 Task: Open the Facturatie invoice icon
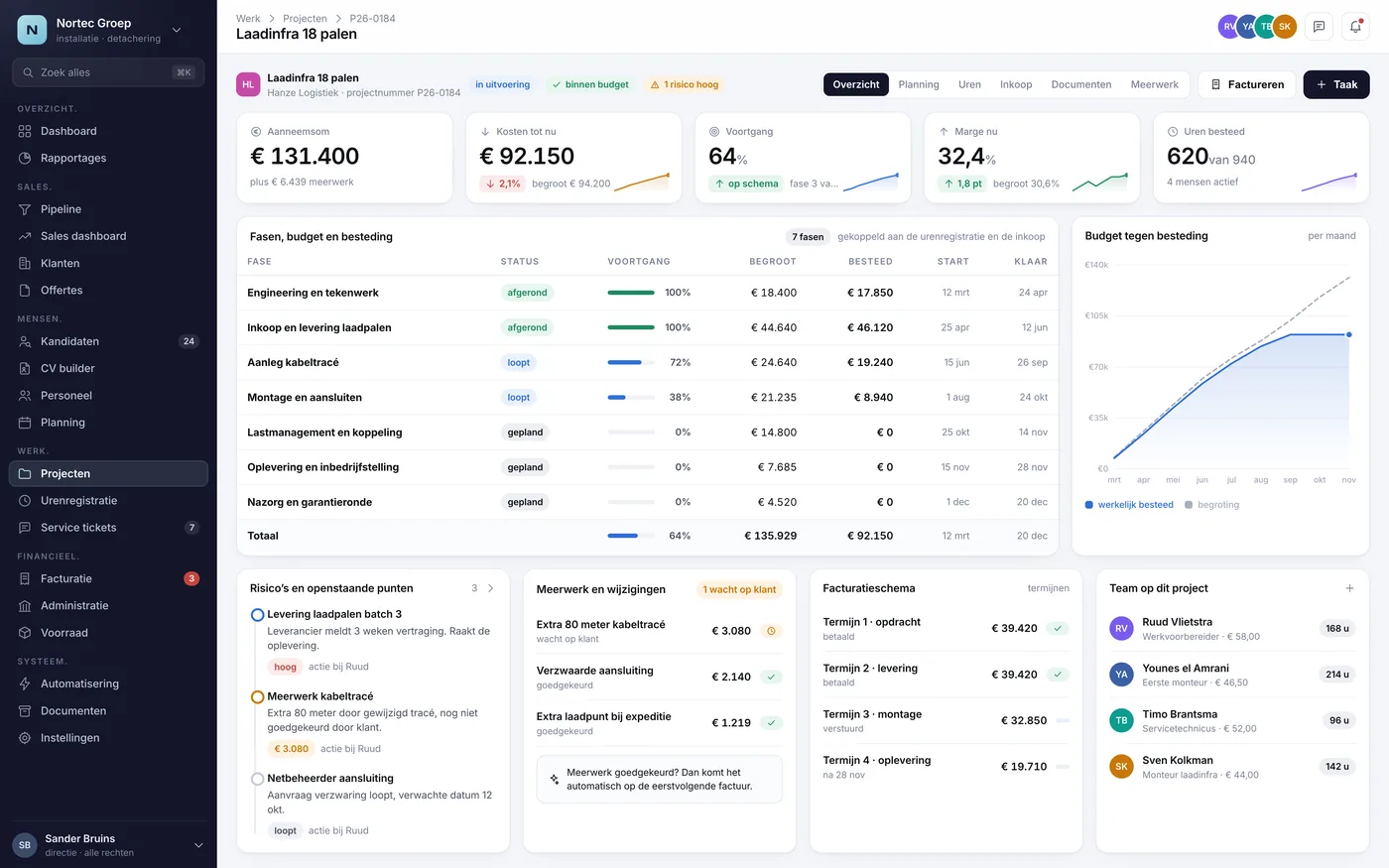[x=25, y=578]
